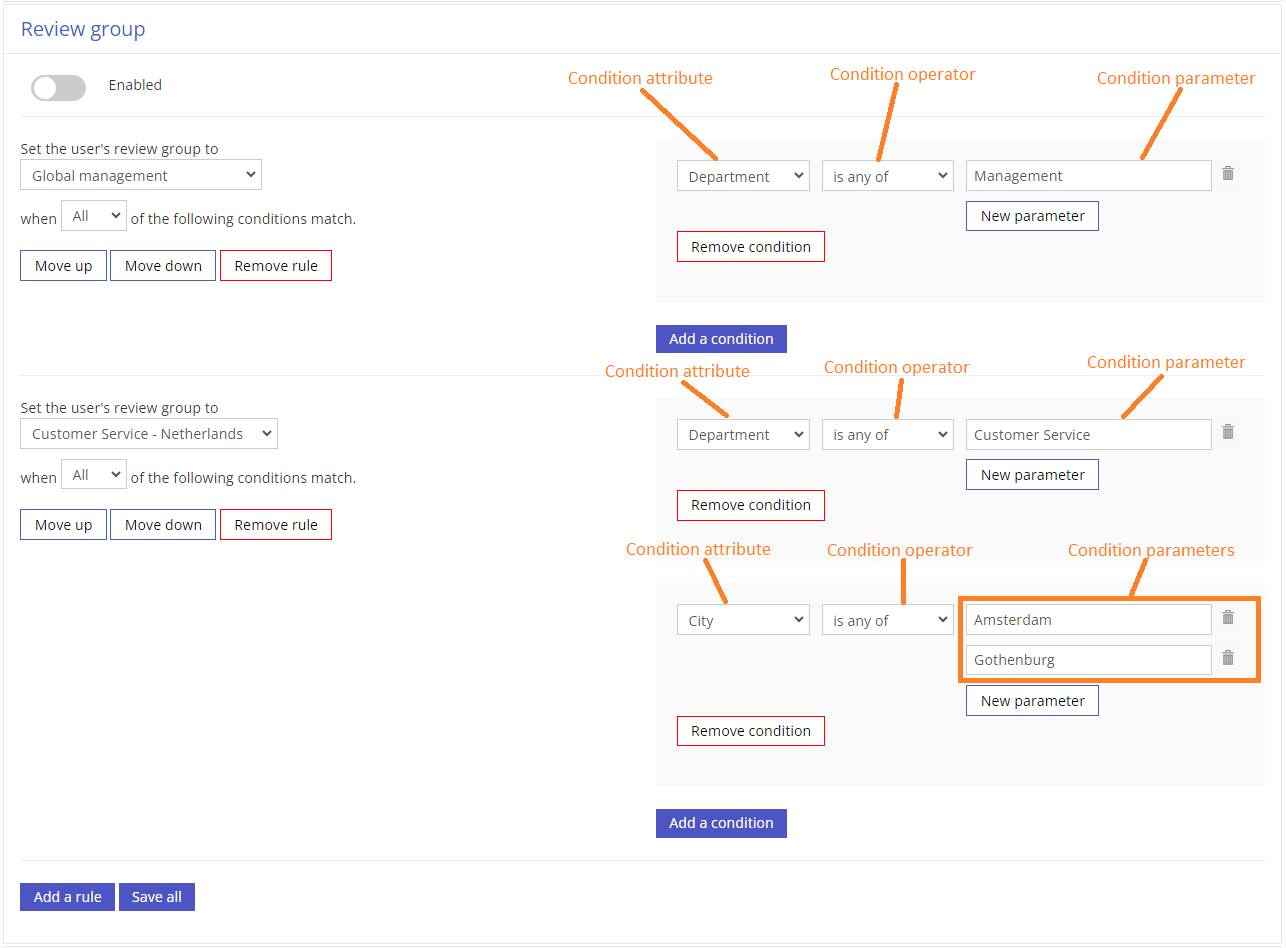The height and width of the screenshot is (948, 1286).
Task: Delete the Customer Service parameter trash icon
Action: tap(1228, 432)
